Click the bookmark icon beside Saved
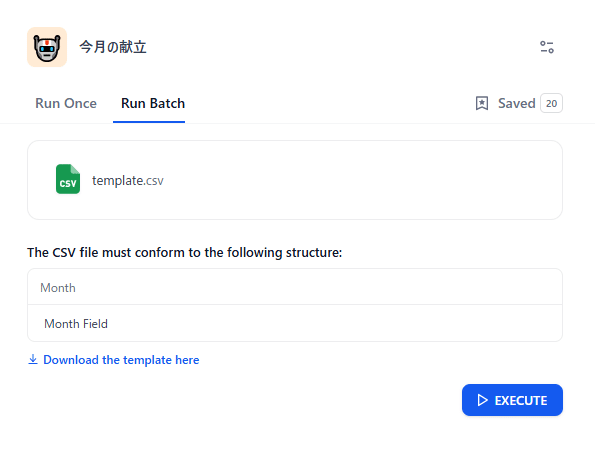 [482, 103]
